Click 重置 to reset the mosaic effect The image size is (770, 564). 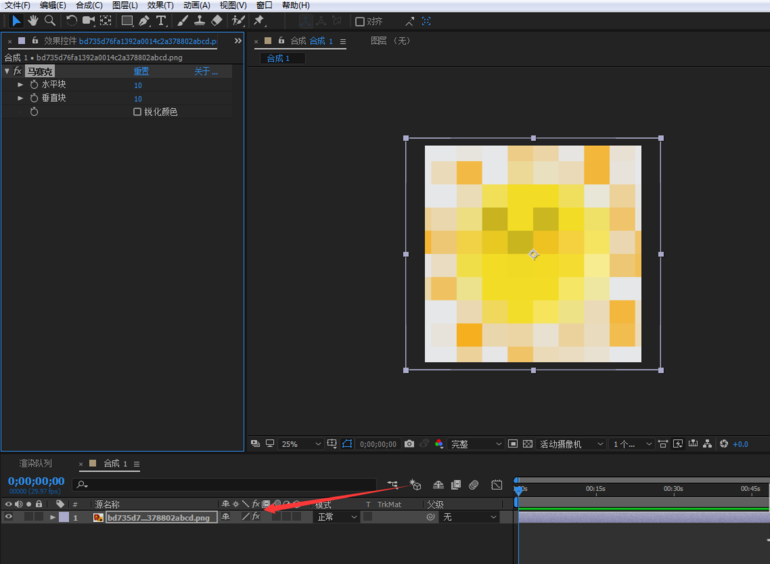(141, 72)
